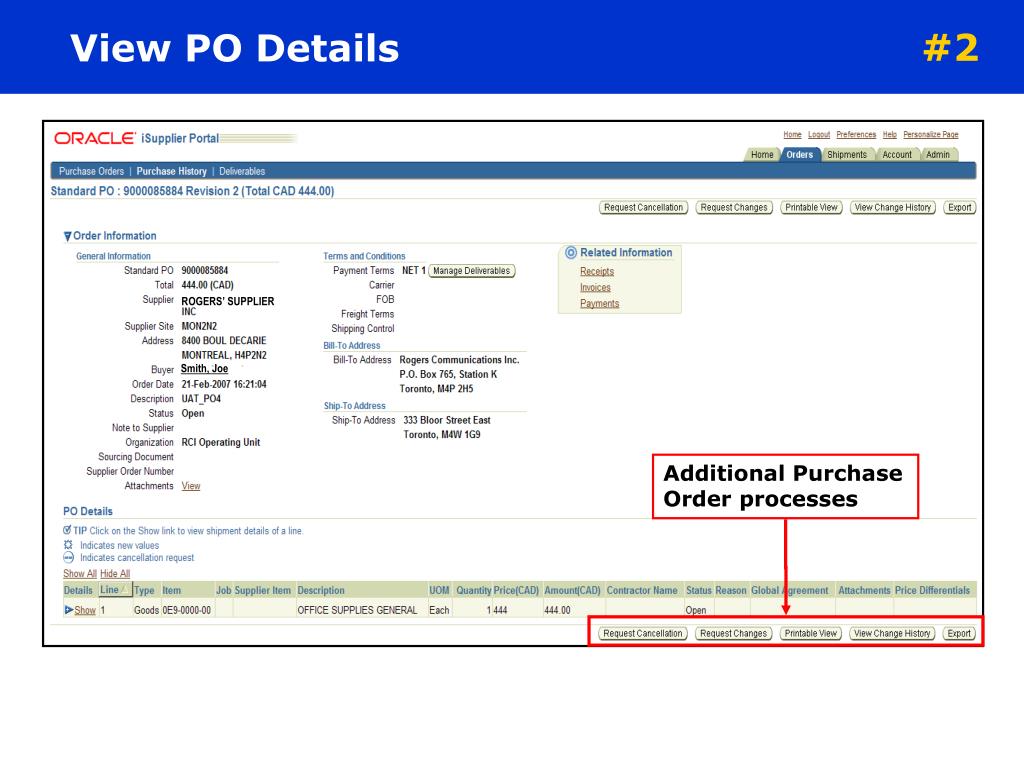1024x768 pixels.
Task: View the attachments link
Action: 191,486
